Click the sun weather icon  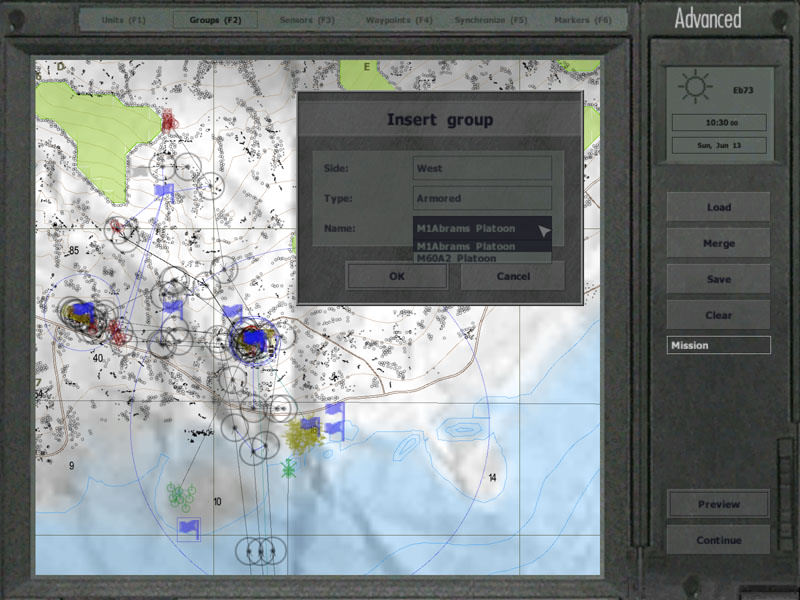693,88
